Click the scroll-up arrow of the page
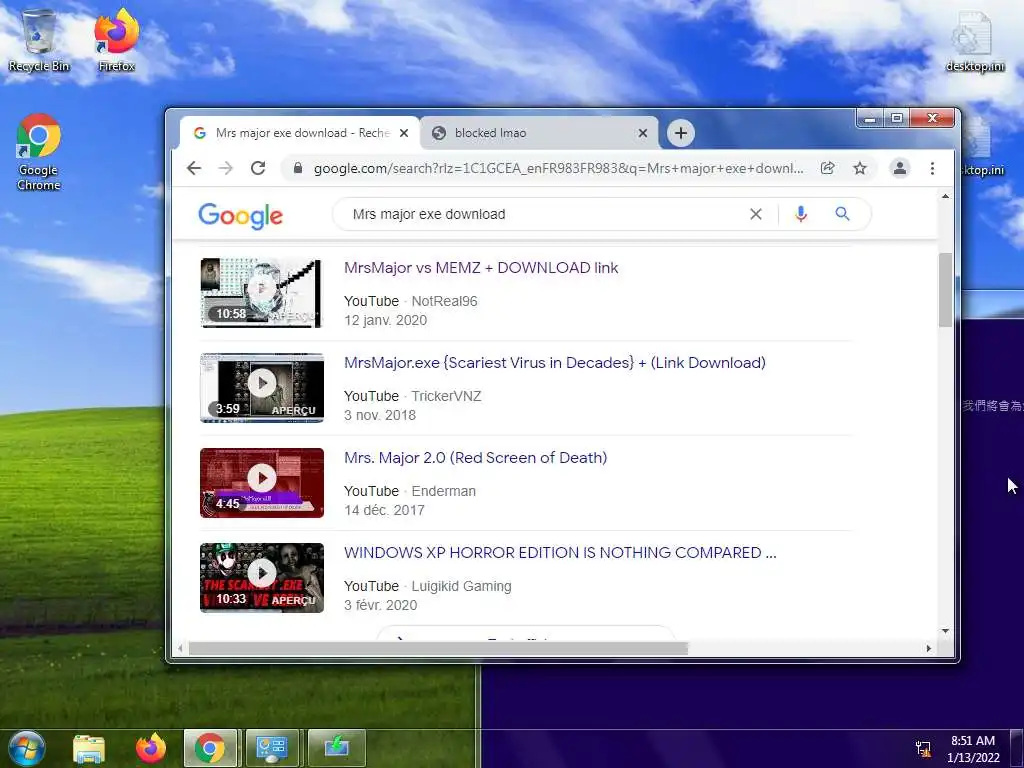 945,196
